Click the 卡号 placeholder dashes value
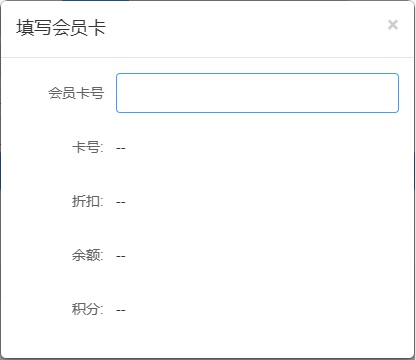This screenshot has height=360, width=416. click(x=121, y=148)
